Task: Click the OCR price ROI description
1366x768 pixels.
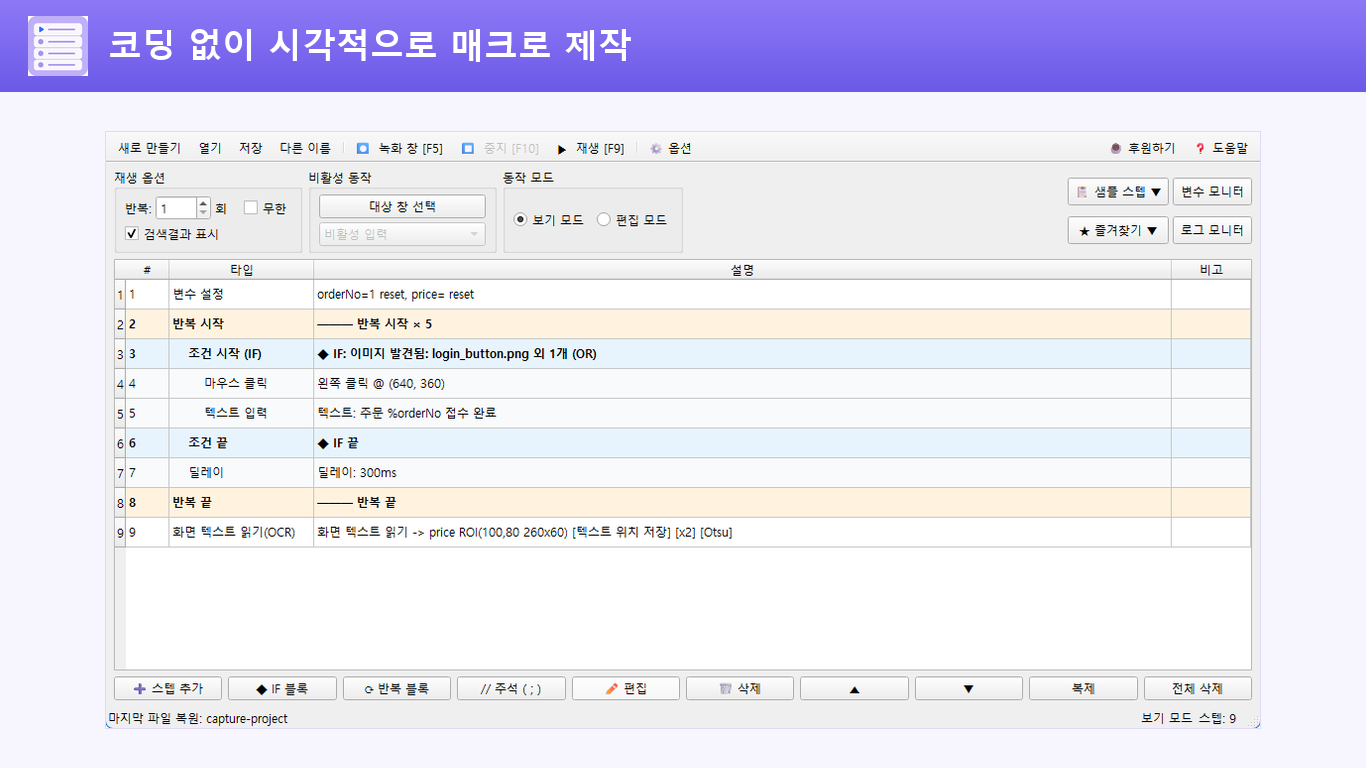Action: 525,532
